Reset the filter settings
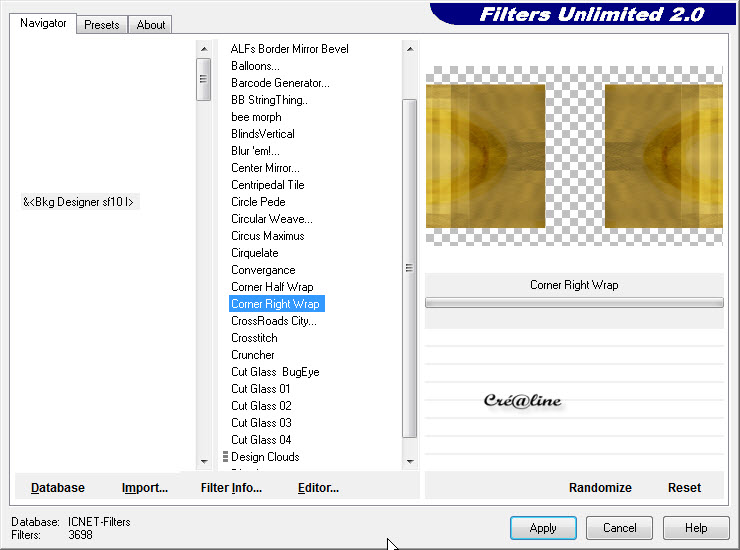740x550 pixels. (684, 488)
